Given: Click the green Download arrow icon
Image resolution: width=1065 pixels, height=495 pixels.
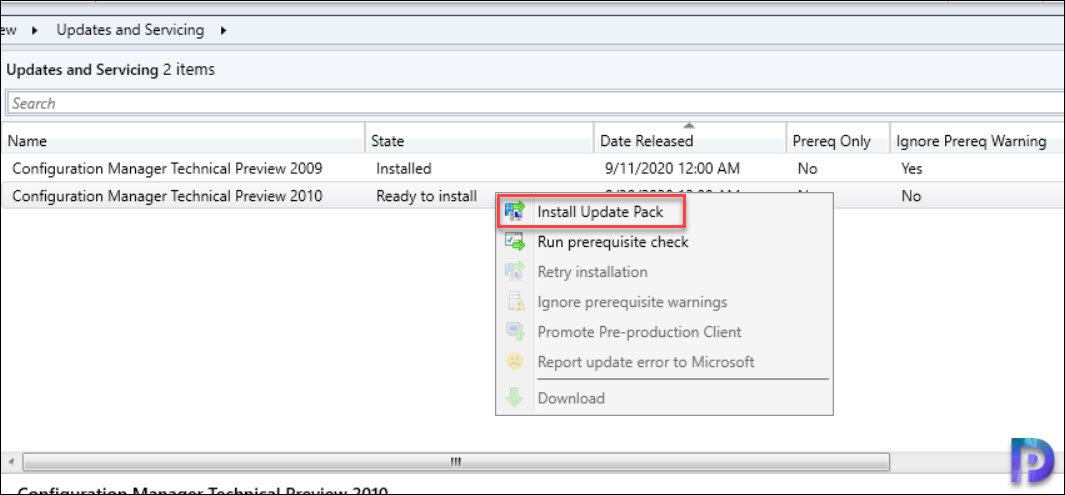Looking at the screenshot, I should click(516, 398).
